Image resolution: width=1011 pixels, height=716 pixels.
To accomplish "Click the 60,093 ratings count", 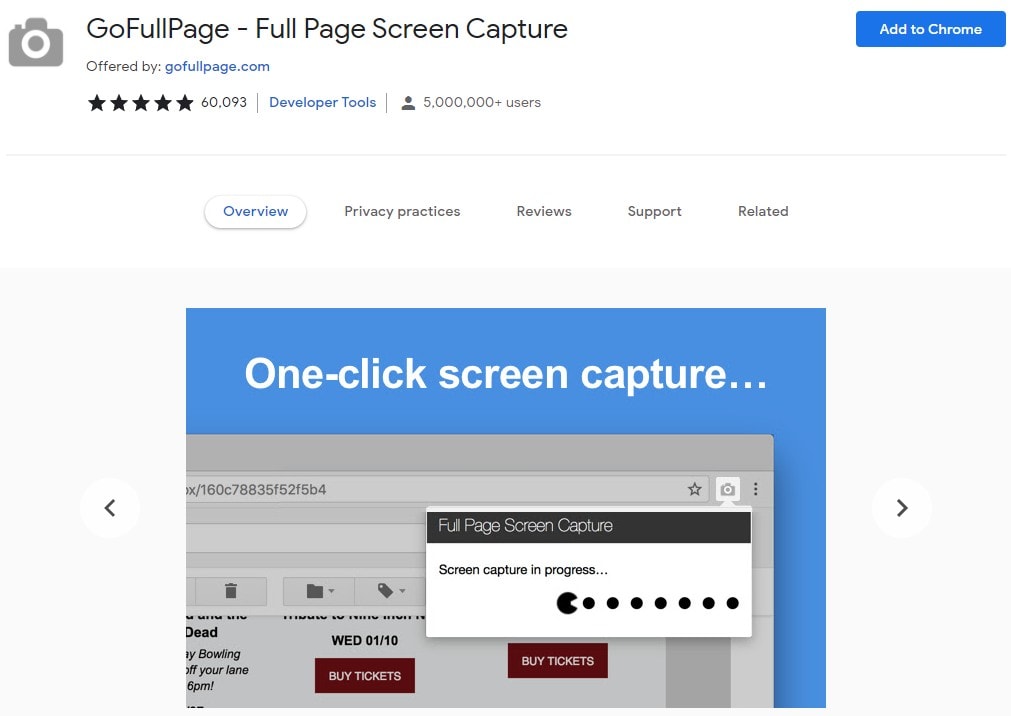I will 224,103.
